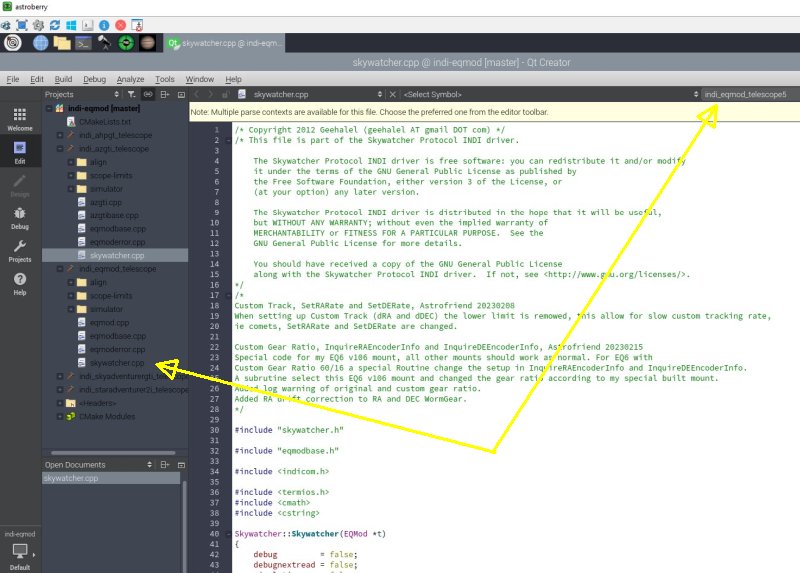
Task: Collapse the indi_azgti_telescope node
Action: pos(60,148)
